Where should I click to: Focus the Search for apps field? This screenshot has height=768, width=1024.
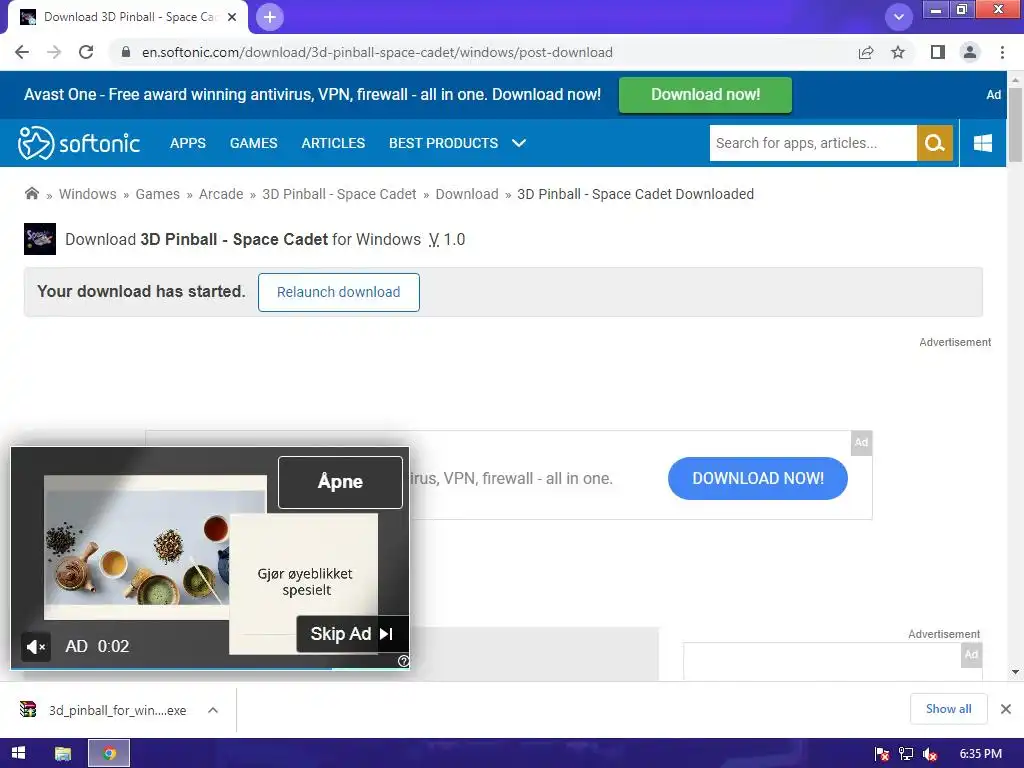(x=813, y=143)
